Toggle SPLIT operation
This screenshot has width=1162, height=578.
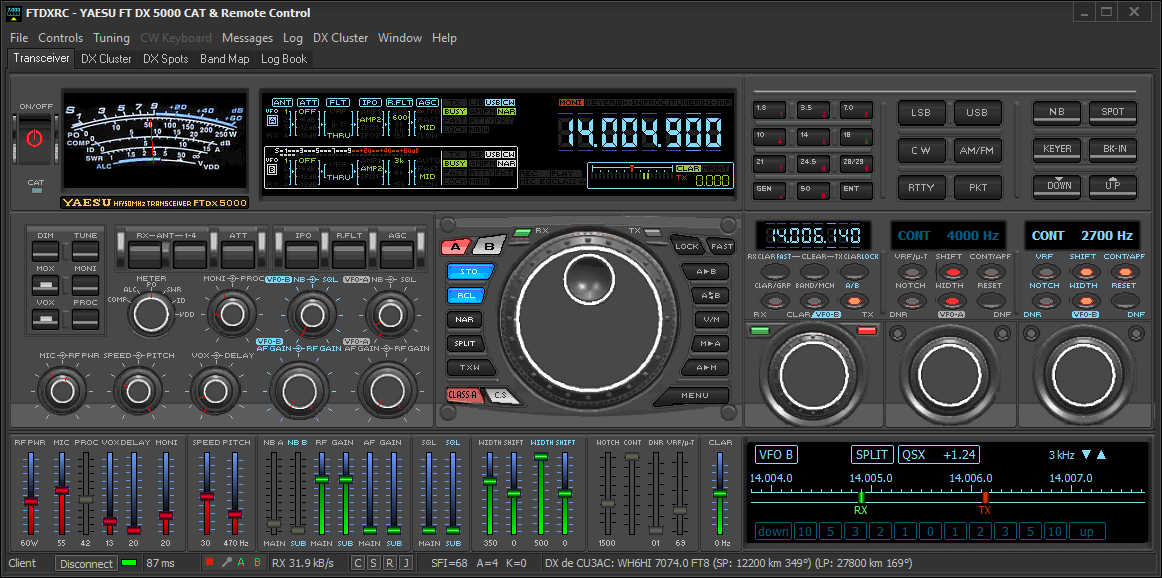[468, 343]
